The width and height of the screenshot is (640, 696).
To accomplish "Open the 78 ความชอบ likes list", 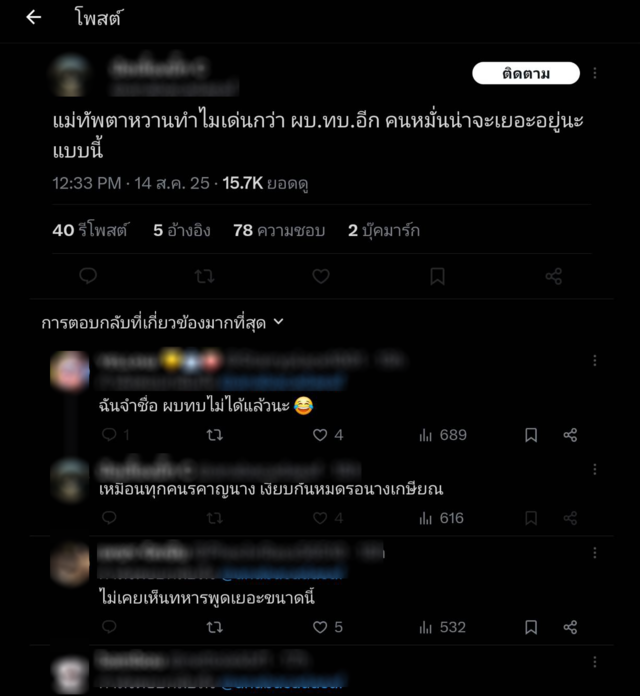I will coord(279,230).
